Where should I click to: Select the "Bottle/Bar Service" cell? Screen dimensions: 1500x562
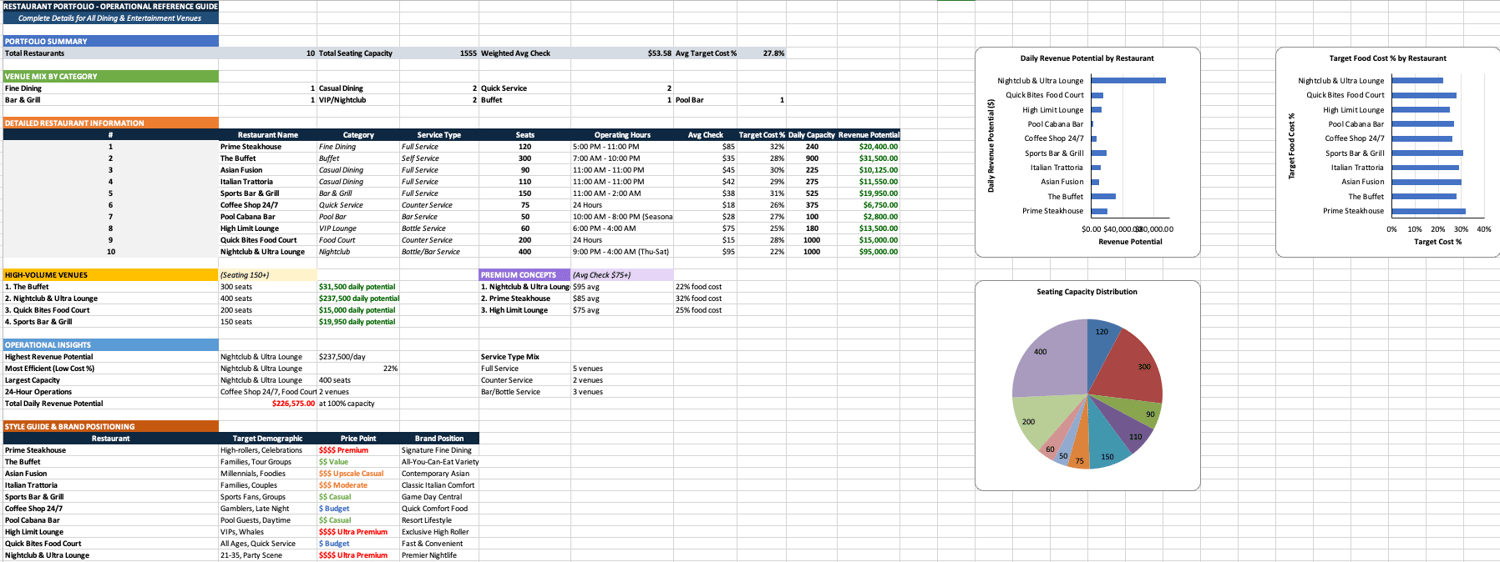click(439, 252)
